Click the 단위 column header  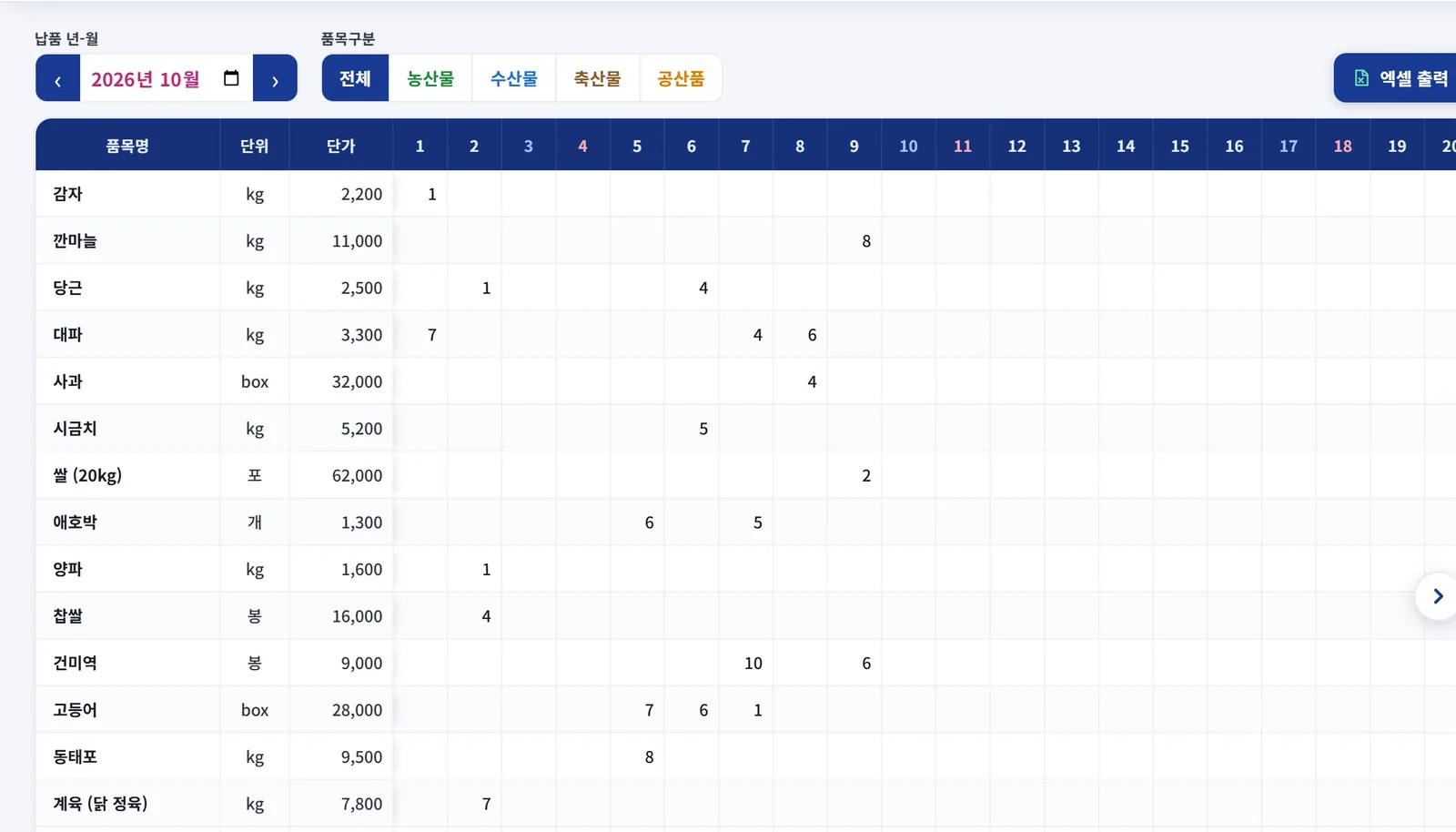coord(255,146)
